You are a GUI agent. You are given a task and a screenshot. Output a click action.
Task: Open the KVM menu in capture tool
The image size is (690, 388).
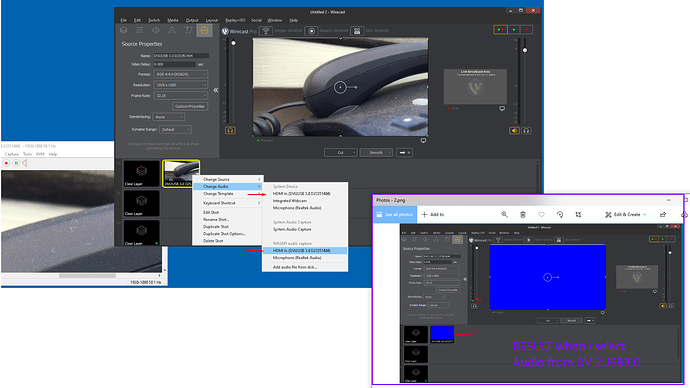40,154
